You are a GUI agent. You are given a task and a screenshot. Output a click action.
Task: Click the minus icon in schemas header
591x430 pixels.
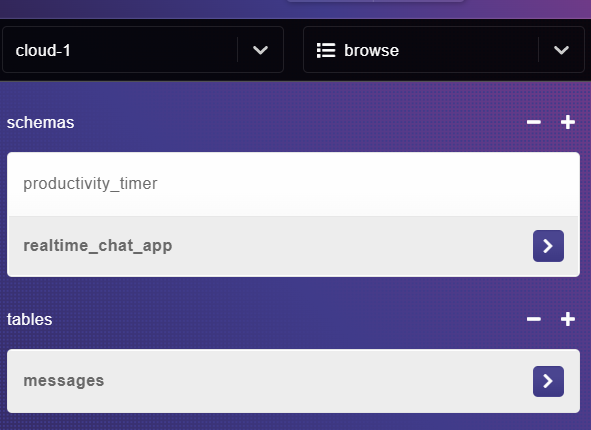pos(534,122)
